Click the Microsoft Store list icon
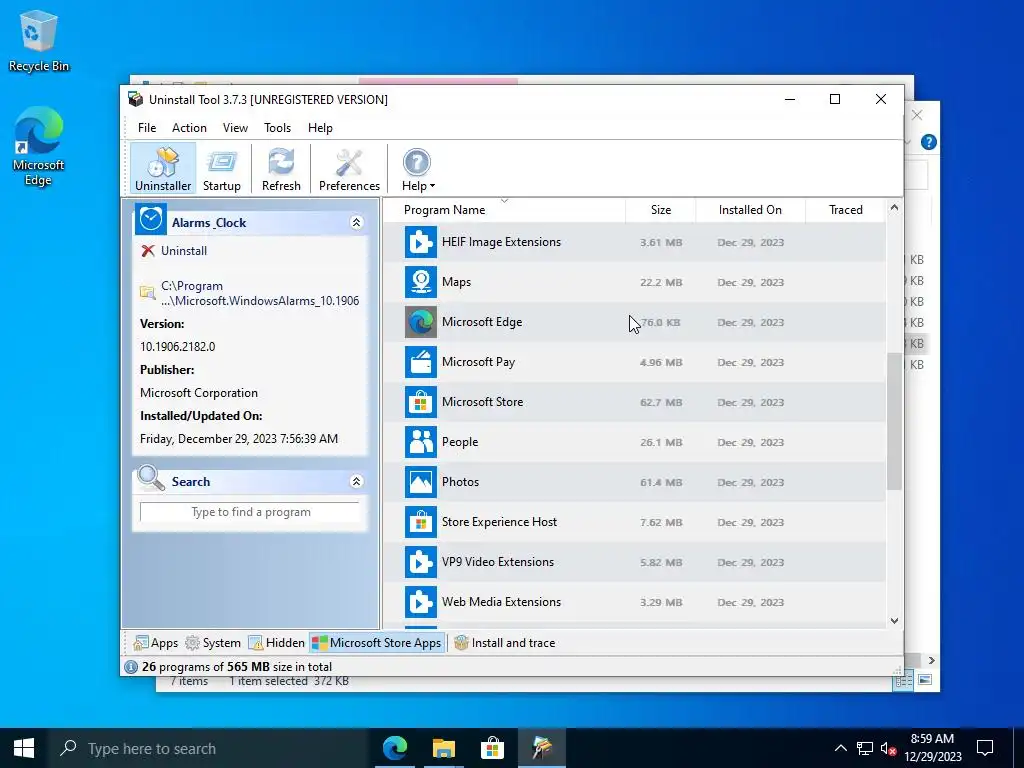 (x=421, y=402)
